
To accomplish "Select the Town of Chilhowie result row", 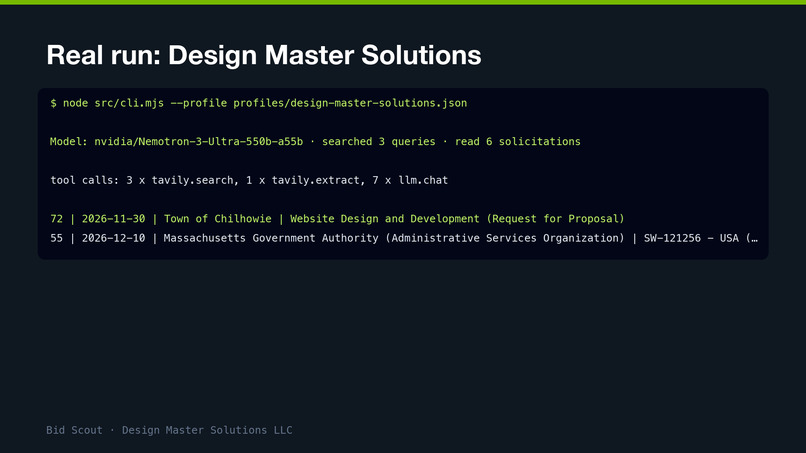I will [x=337, y=219].
